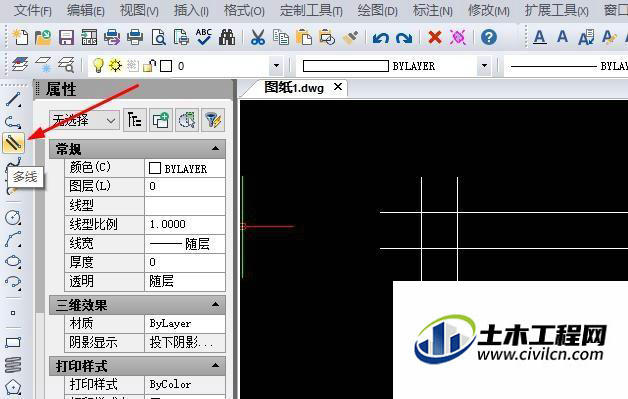Click the quick select icon in properties panel
628x399 pixels.
pos(213,120)
